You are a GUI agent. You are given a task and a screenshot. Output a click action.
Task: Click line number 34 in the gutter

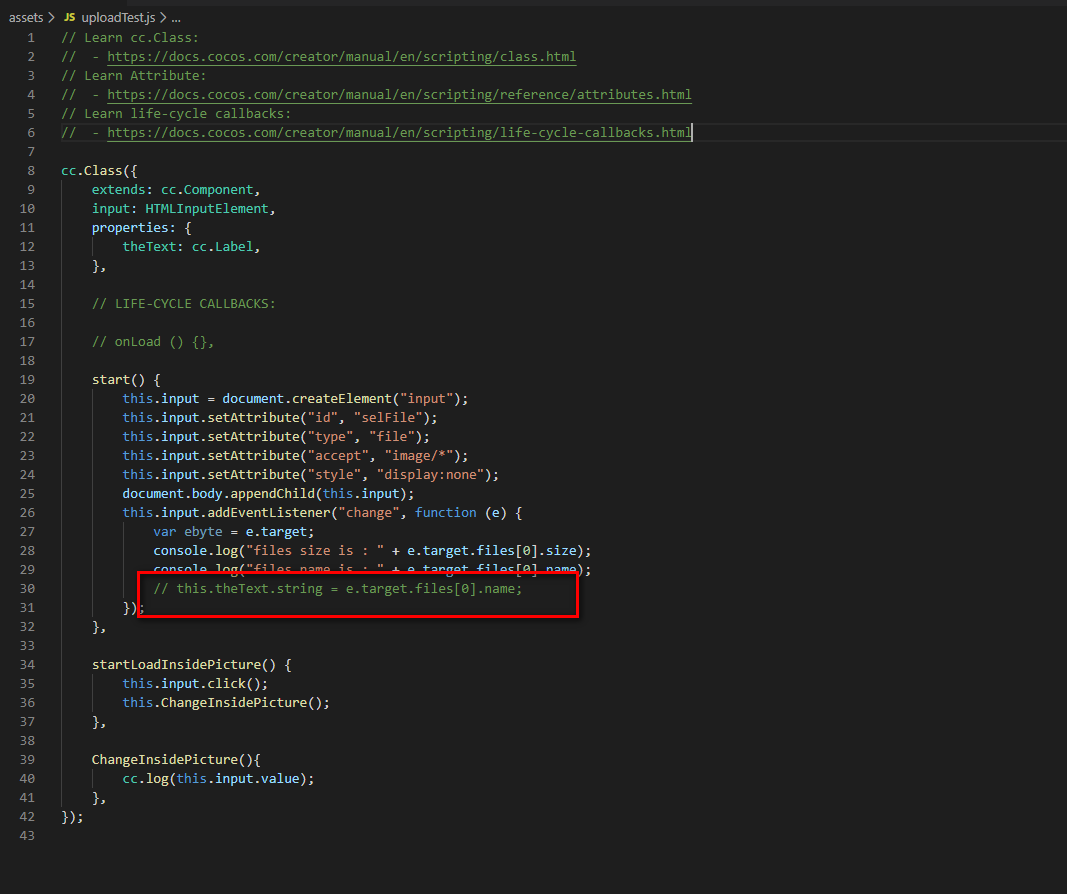coord(27,665)
